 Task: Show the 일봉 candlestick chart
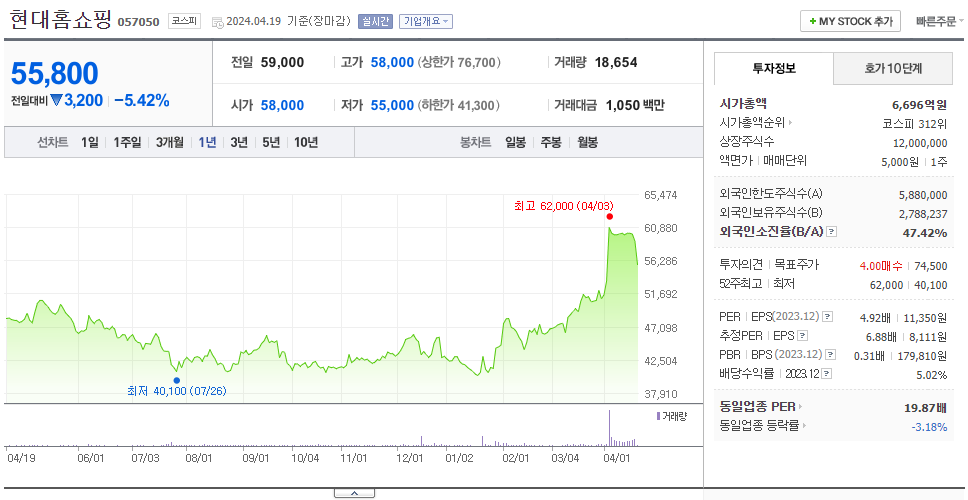(x=515, y=143)
